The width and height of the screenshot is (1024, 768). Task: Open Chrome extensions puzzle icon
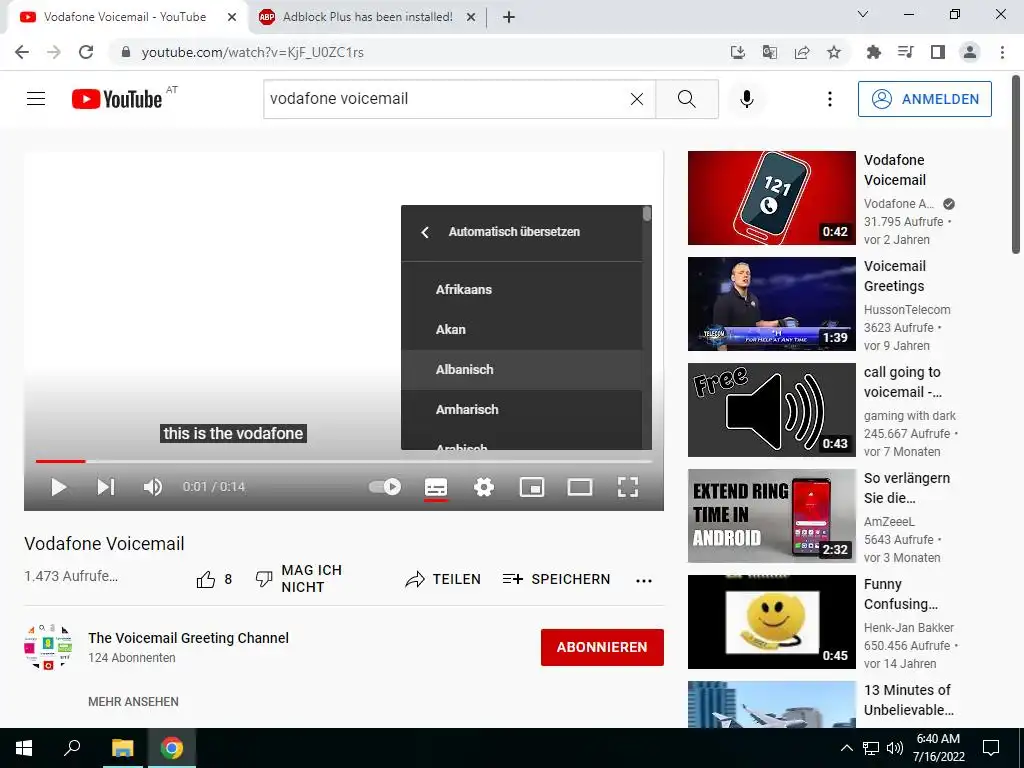[874, 52]
